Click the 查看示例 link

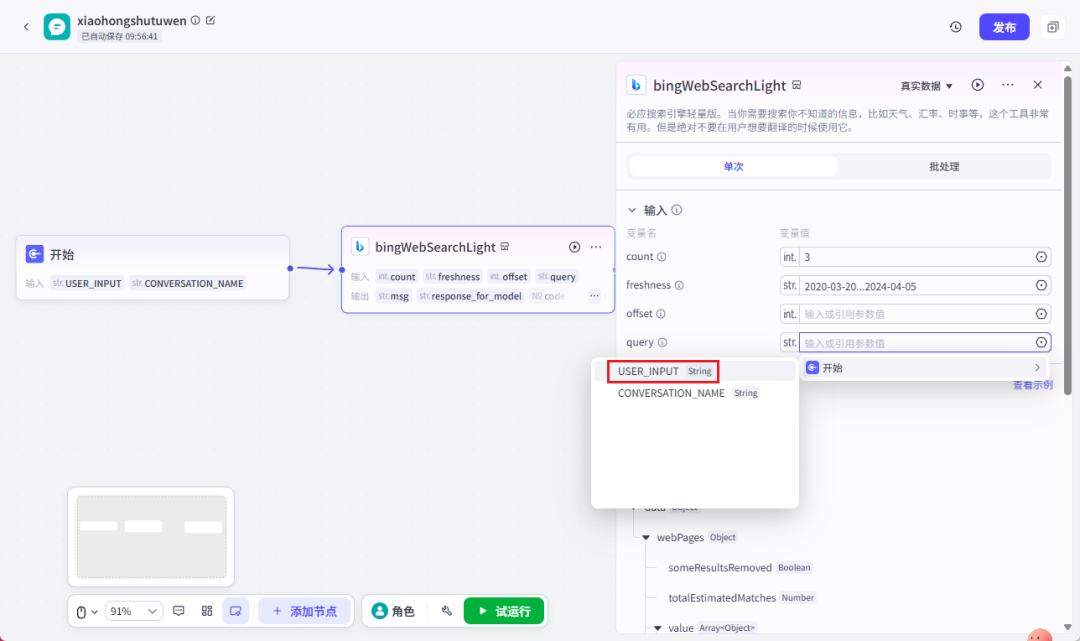tap(1032, 385)
